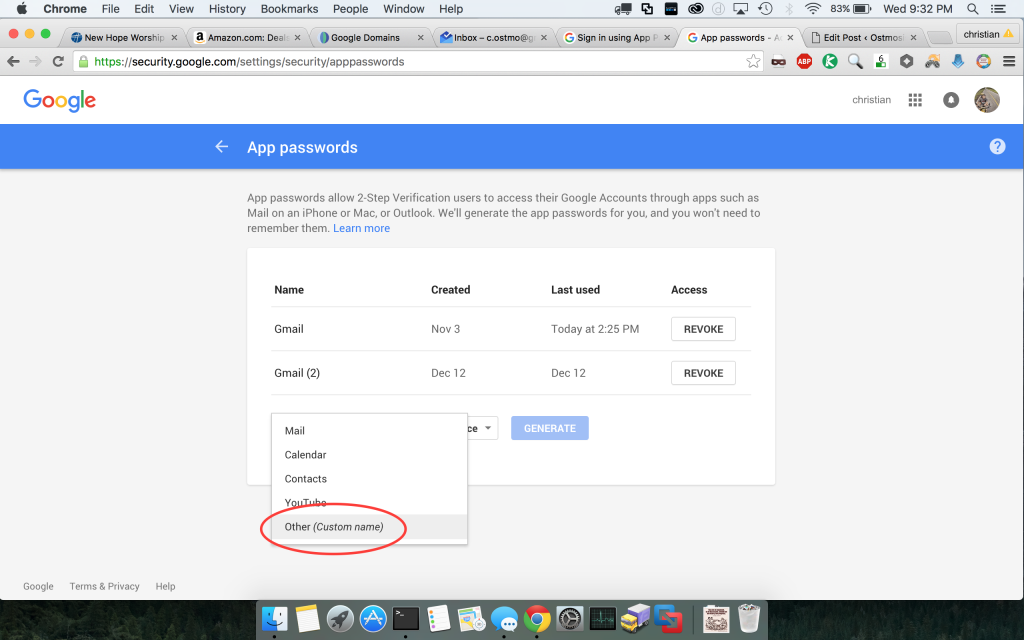This screenshot has height=640, width=1024.
Task: Choose Calendar from the app list
Action: pyautogui.click(x=369, y=455)
